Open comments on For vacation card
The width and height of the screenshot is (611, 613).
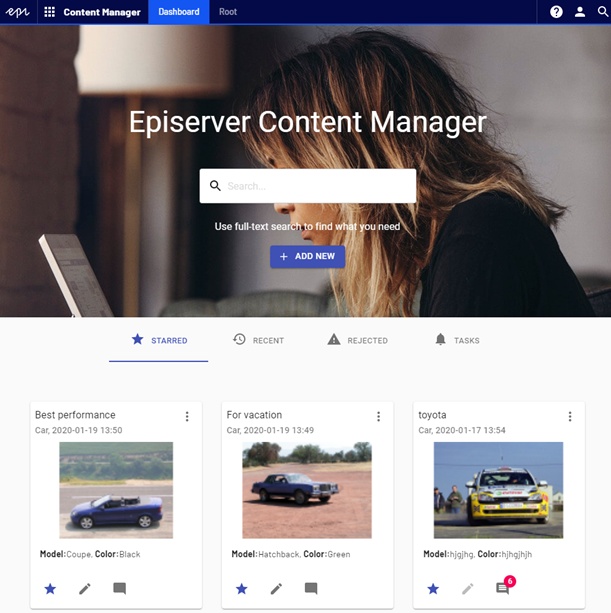coord(311,589)
